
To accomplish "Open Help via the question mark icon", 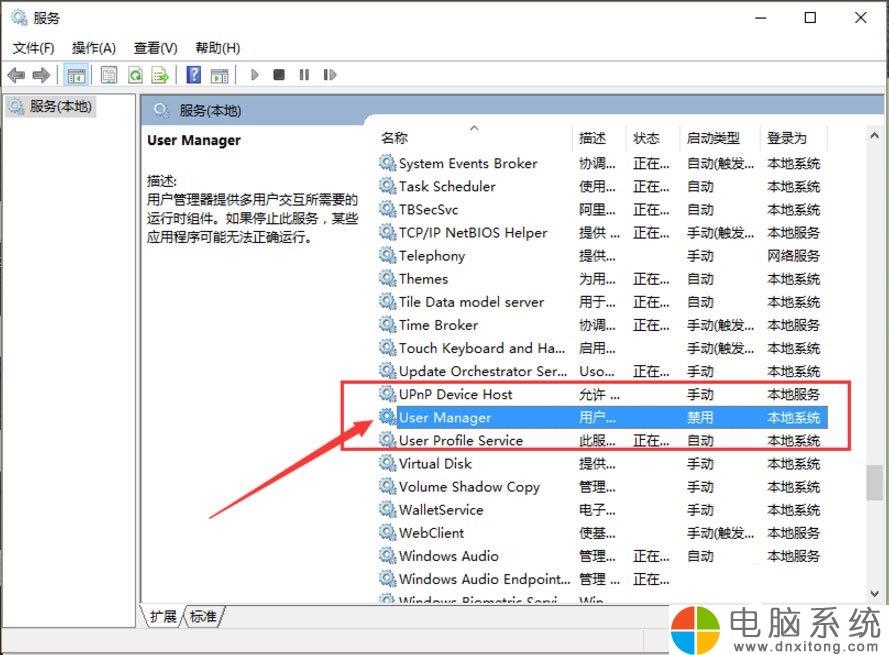I will pyautogui.click(x=194, y=75).
